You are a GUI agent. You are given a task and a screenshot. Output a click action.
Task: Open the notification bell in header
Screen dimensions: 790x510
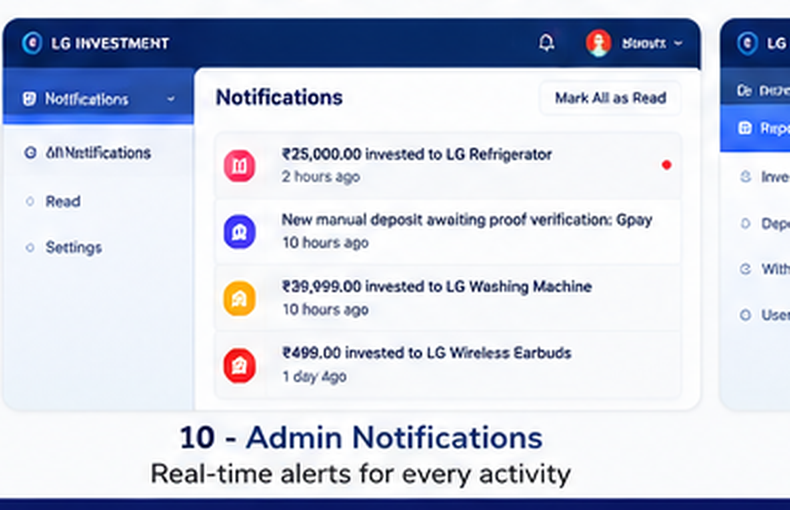[547, 43]
